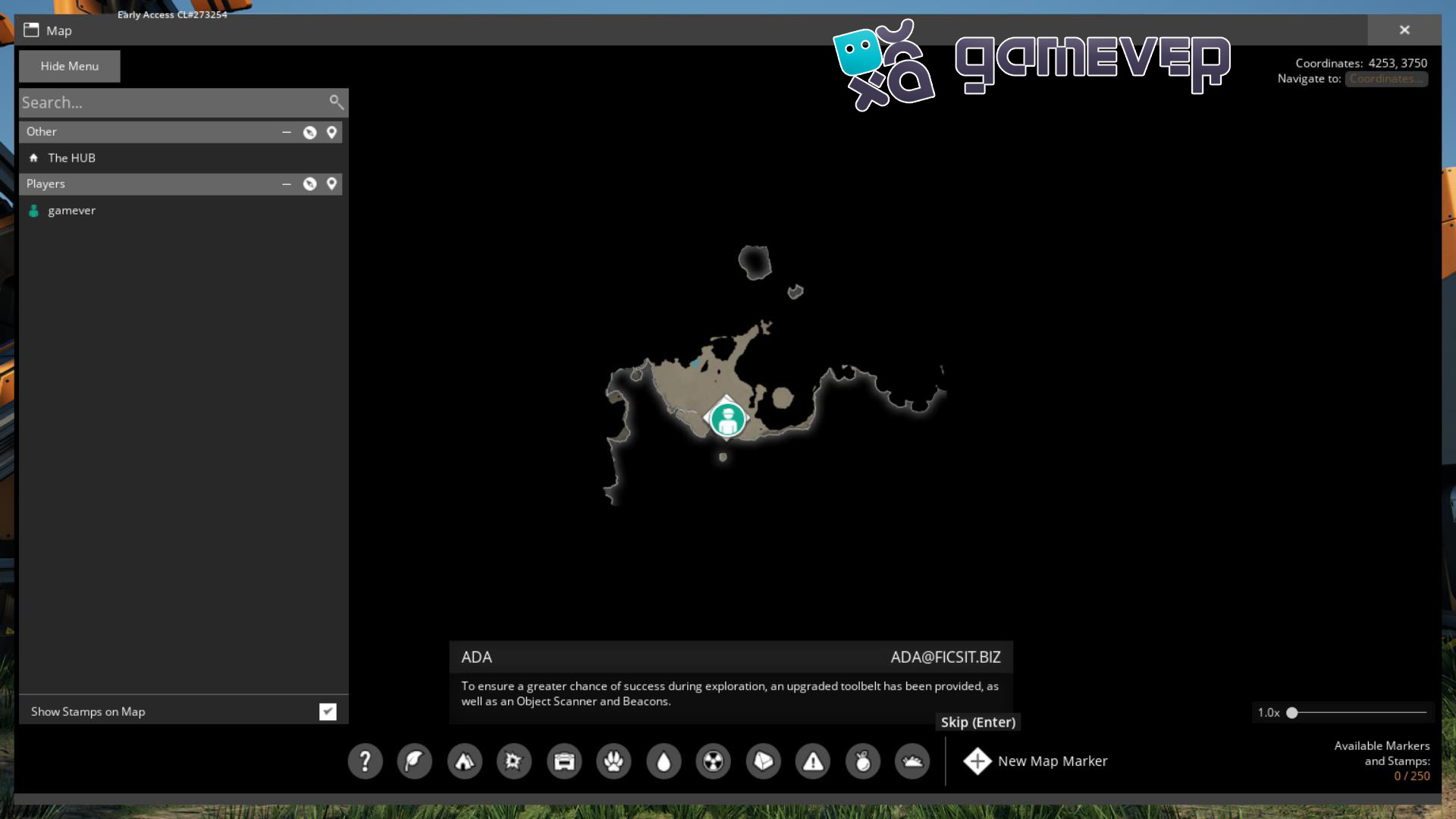Click the search magnifier icon
Viewport: 1456px width, 819px height.
point(336,102)
